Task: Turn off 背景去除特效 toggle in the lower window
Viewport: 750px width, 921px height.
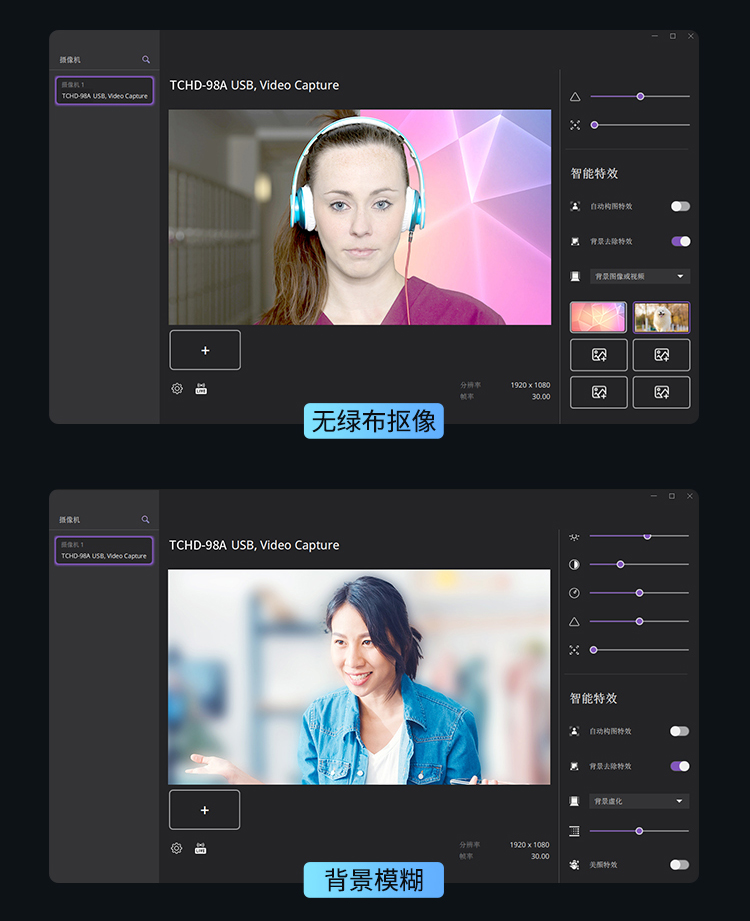Action: [680, 766]
